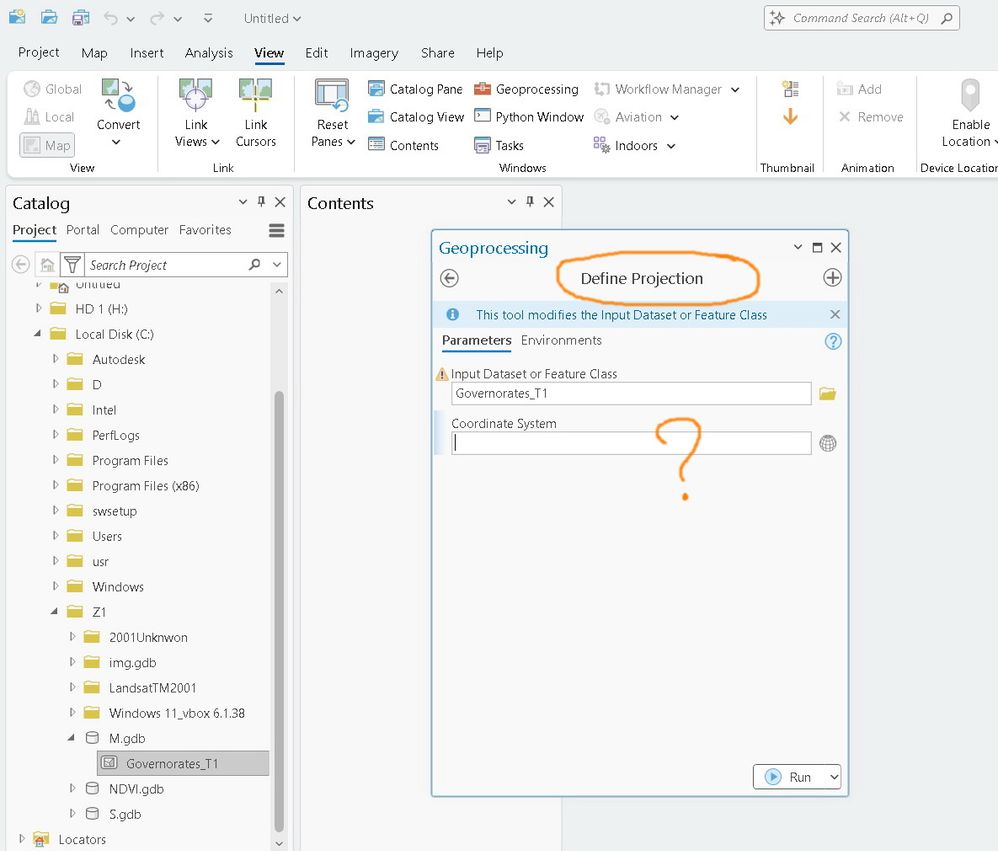Image resolution: width=998 pixels, height=851 pixels.
Task: Collapse the Z1 folder
Action: pyautogui.click(x=55, y=611)
